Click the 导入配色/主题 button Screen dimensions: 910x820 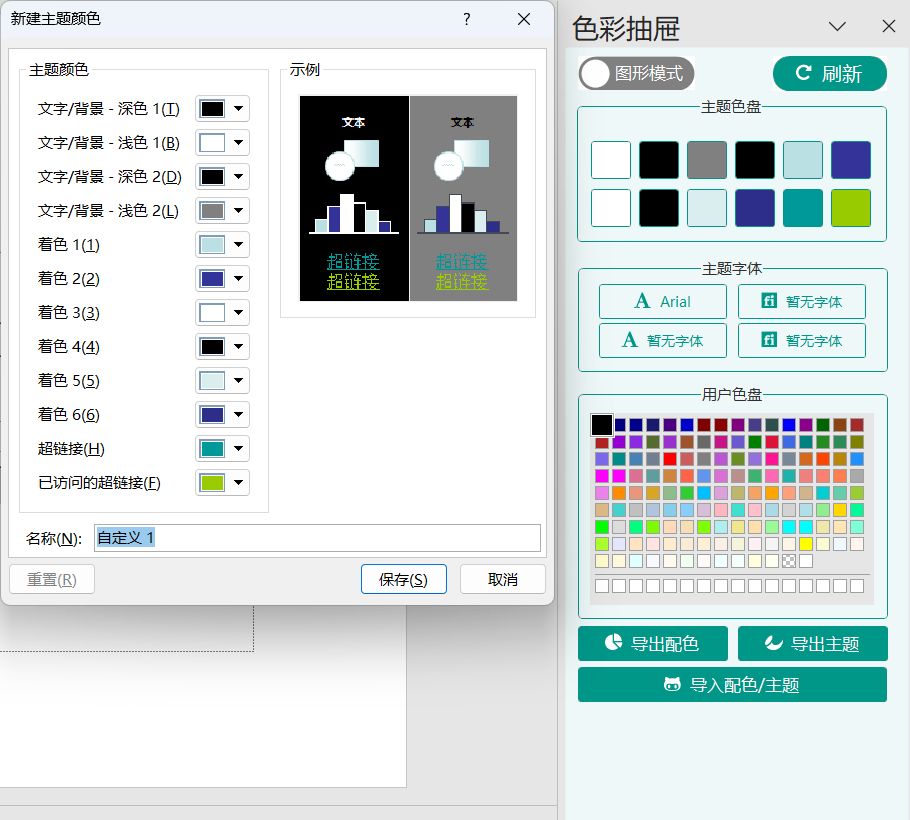point(732,684)
